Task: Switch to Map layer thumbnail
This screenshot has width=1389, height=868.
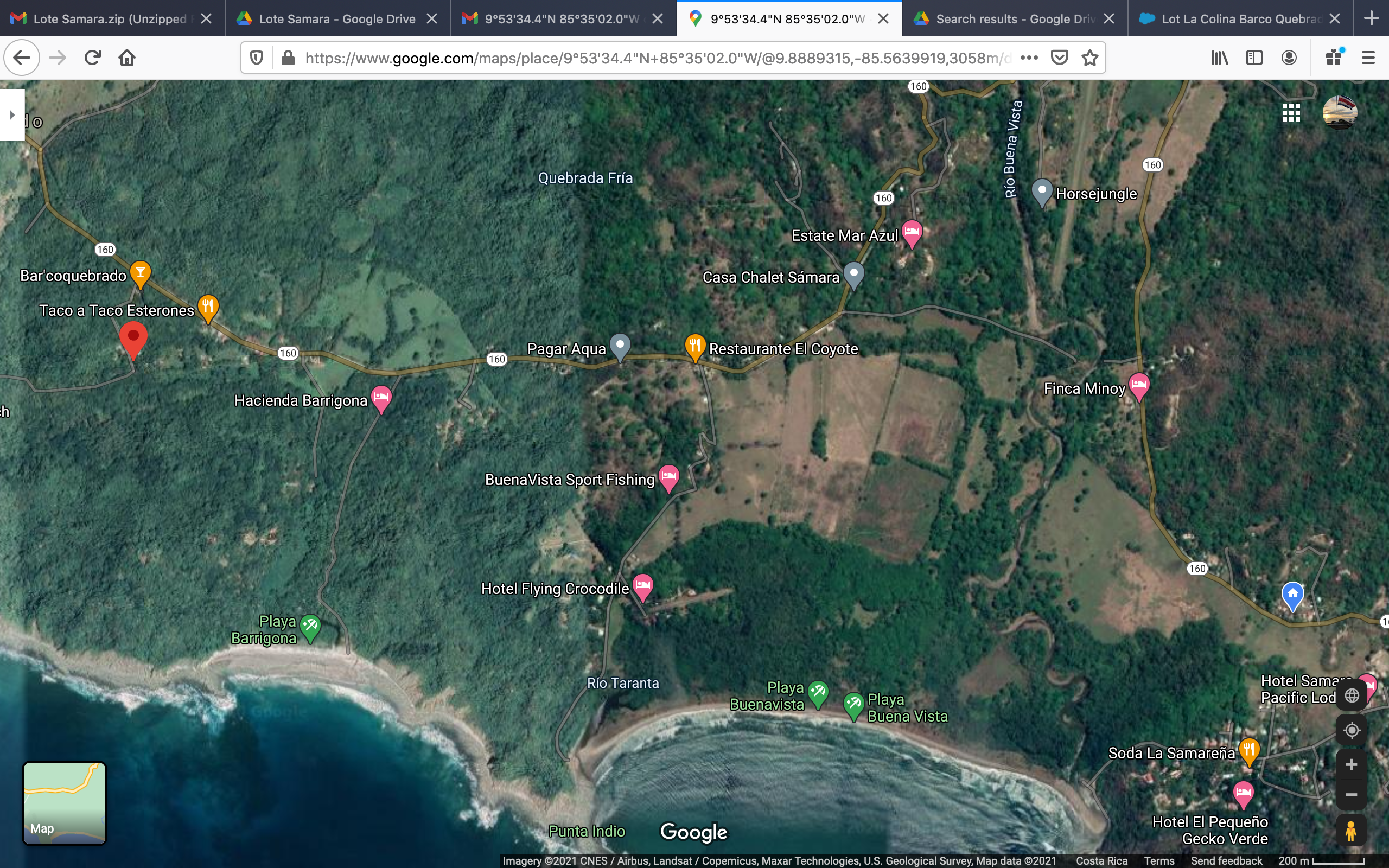Action: (x=64, y=802)
